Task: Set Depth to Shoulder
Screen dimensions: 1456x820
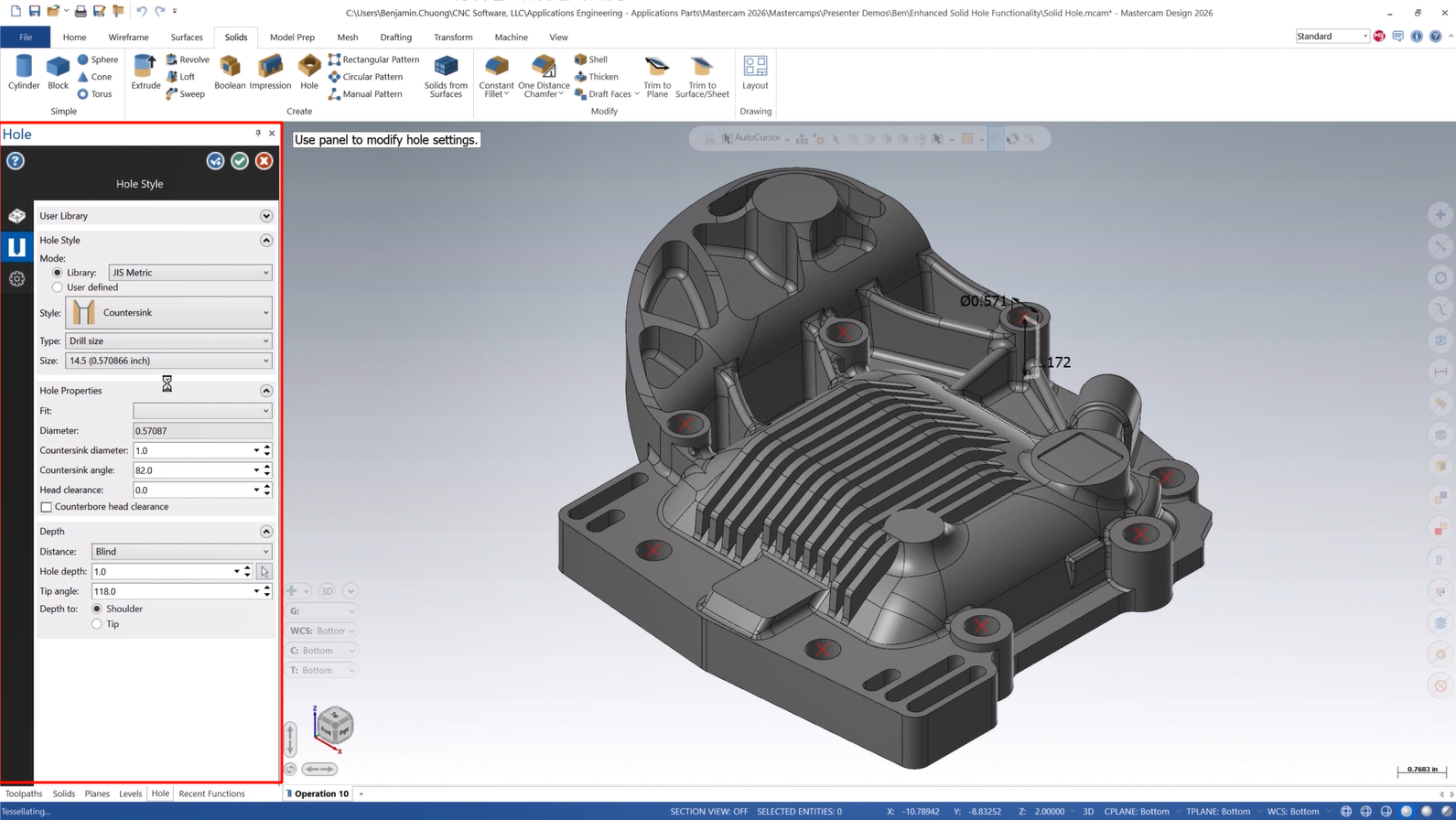Action: pos(97,609)
